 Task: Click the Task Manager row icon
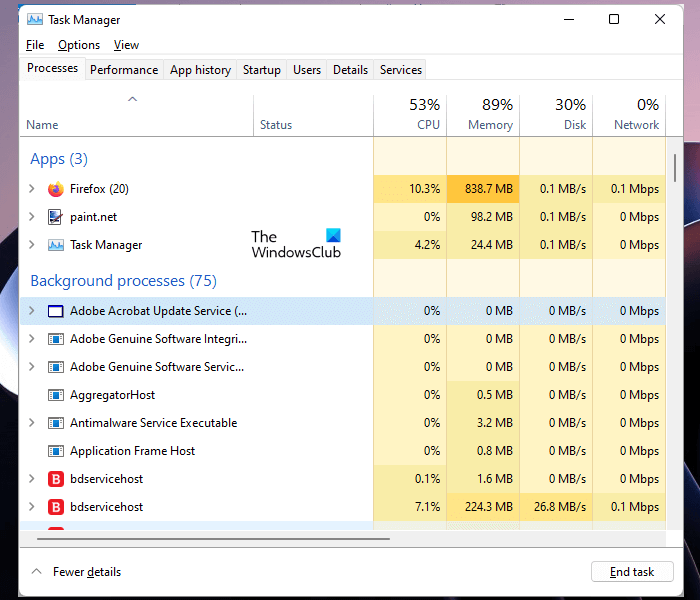pyautogui.click(x=56, y=245)
